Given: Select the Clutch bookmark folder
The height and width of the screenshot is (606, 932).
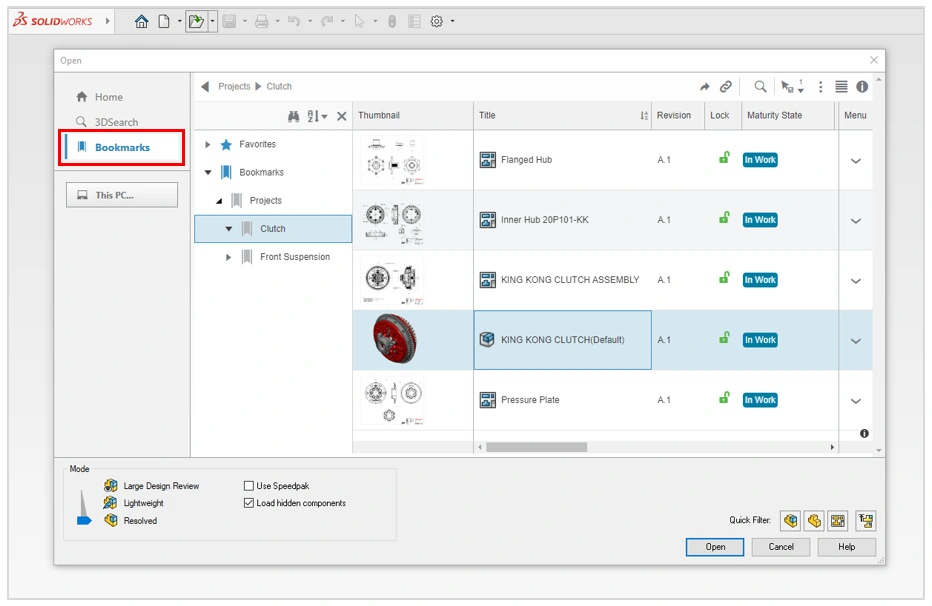Looking at the screenshot, I should [x=273, y=229].
